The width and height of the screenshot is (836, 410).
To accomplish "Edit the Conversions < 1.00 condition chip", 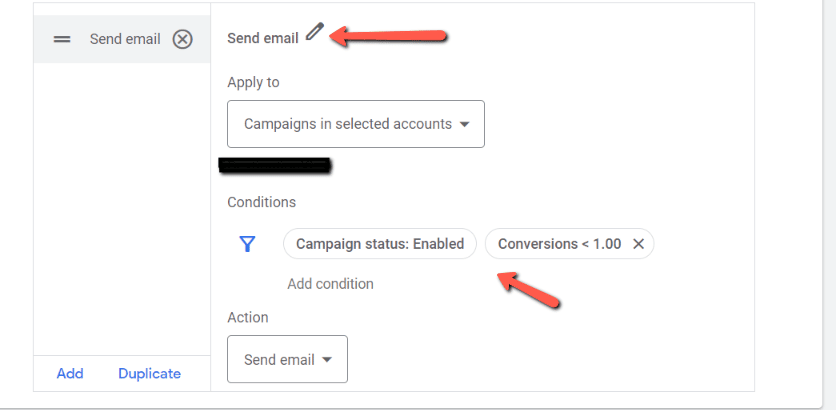I will coord(559,244).
